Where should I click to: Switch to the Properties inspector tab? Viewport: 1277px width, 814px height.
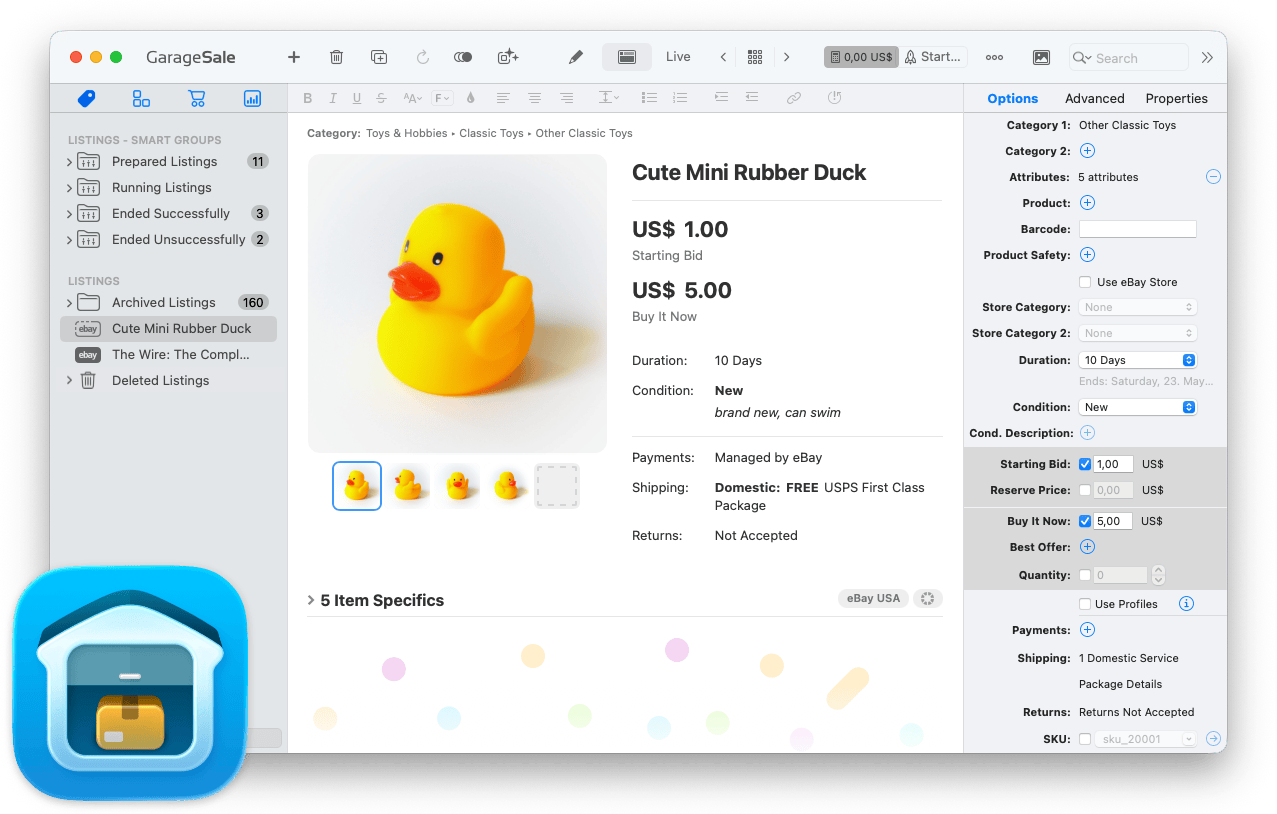point(1177,98)
